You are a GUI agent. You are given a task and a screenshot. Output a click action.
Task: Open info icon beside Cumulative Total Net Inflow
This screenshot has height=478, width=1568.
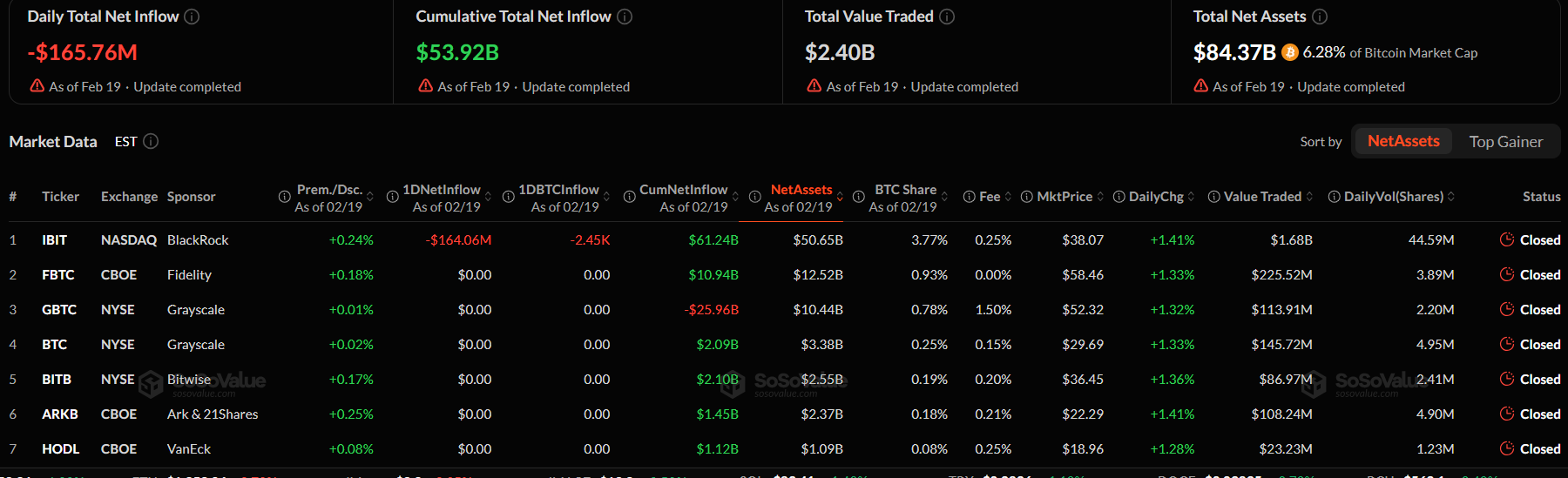tap(625, 17)
